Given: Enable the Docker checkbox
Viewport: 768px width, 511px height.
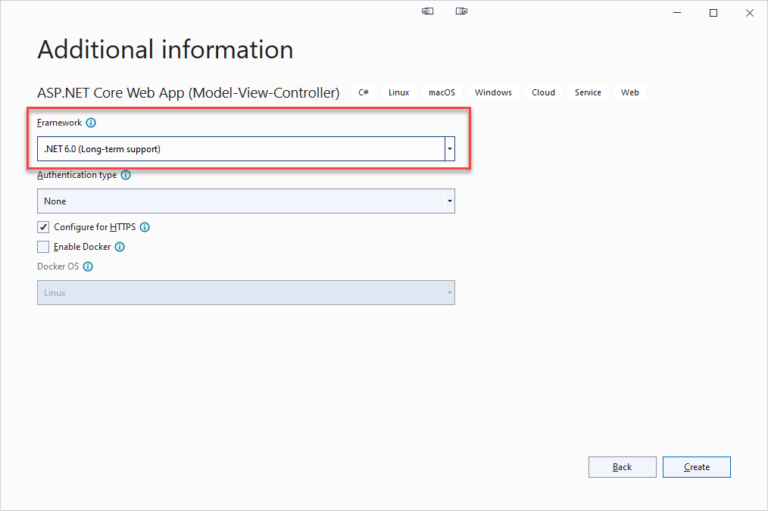Looking at the screenshot, I should pos(43,247).
